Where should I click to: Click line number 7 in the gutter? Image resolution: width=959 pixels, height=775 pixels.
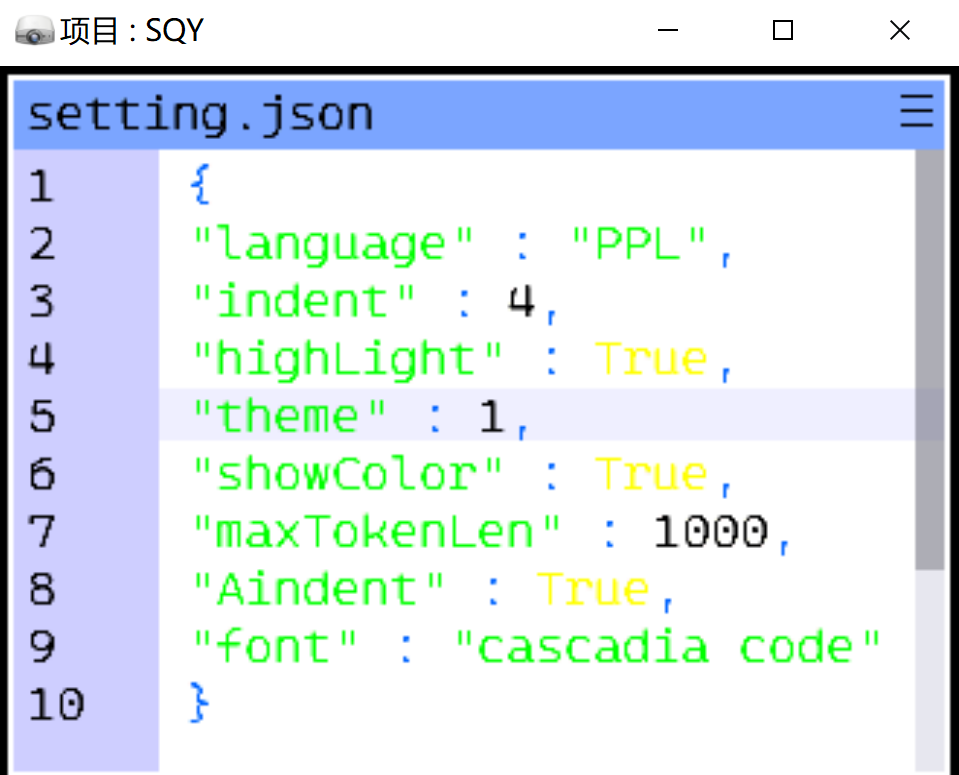pos(41,532)
